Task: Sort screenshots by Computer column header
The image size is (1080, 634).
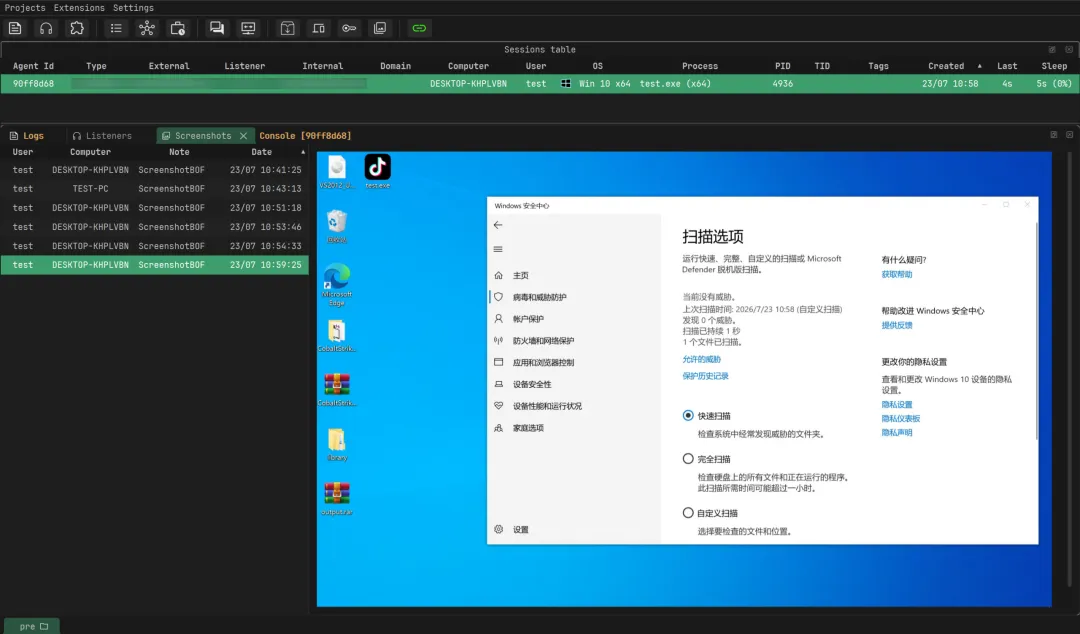Action: 90,152
